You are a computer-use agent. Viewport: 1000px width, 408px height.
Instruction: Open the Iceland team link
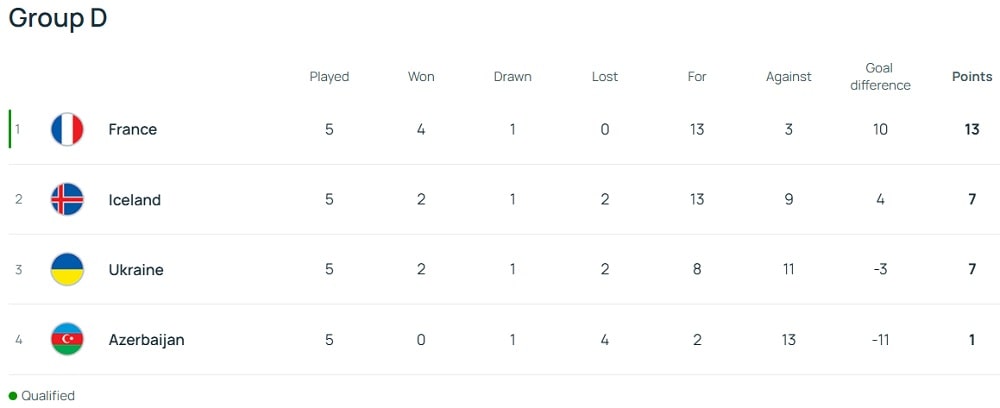[135, 200]
